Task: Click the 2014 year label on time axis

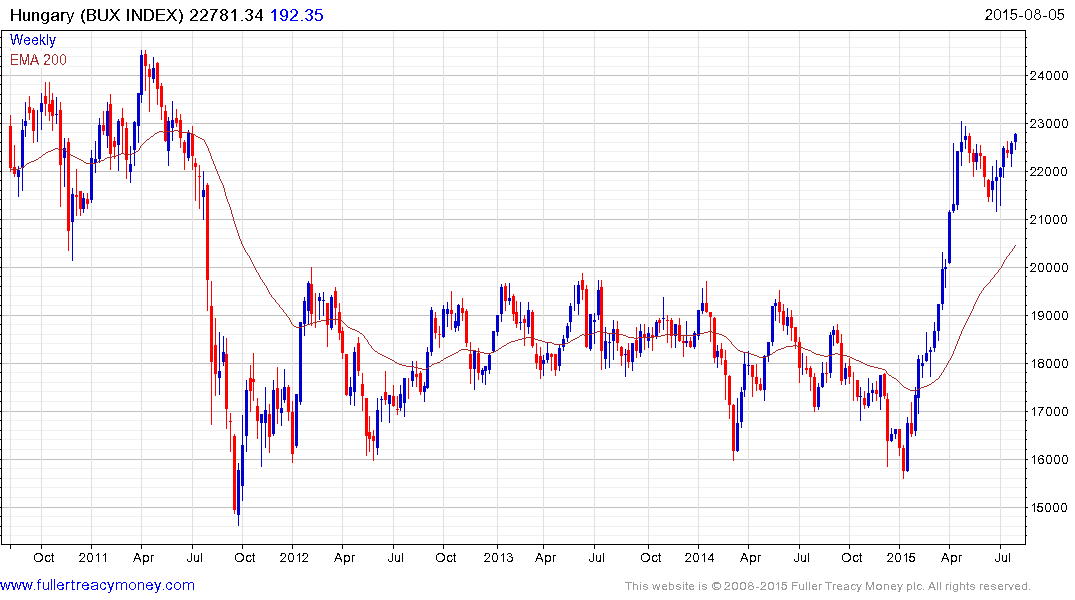Action: tap(699, 557)
